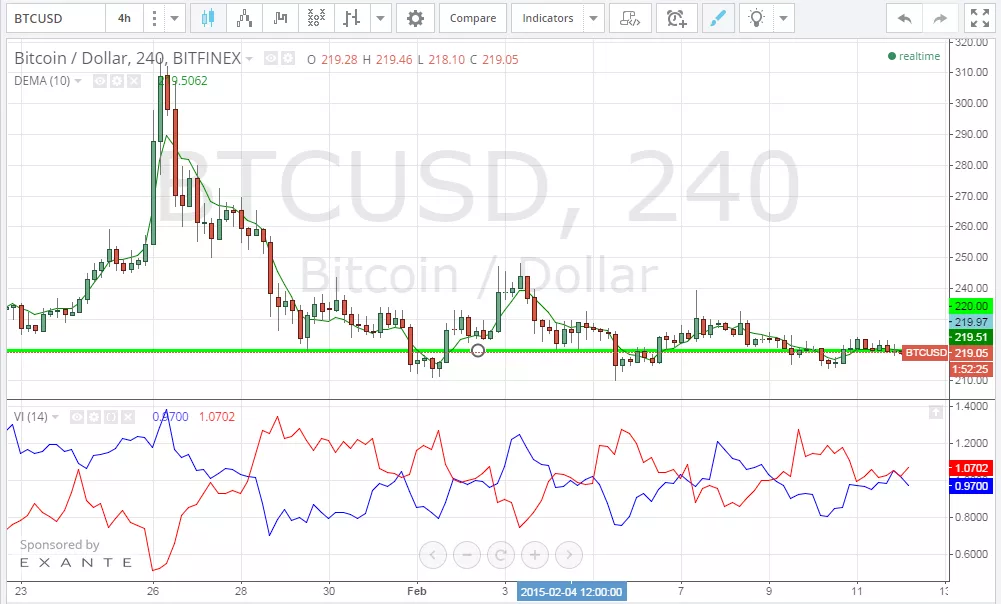This screenshot has height=604, width=1001.
Task: Click the undo arrow button
Action: point(906,18)
